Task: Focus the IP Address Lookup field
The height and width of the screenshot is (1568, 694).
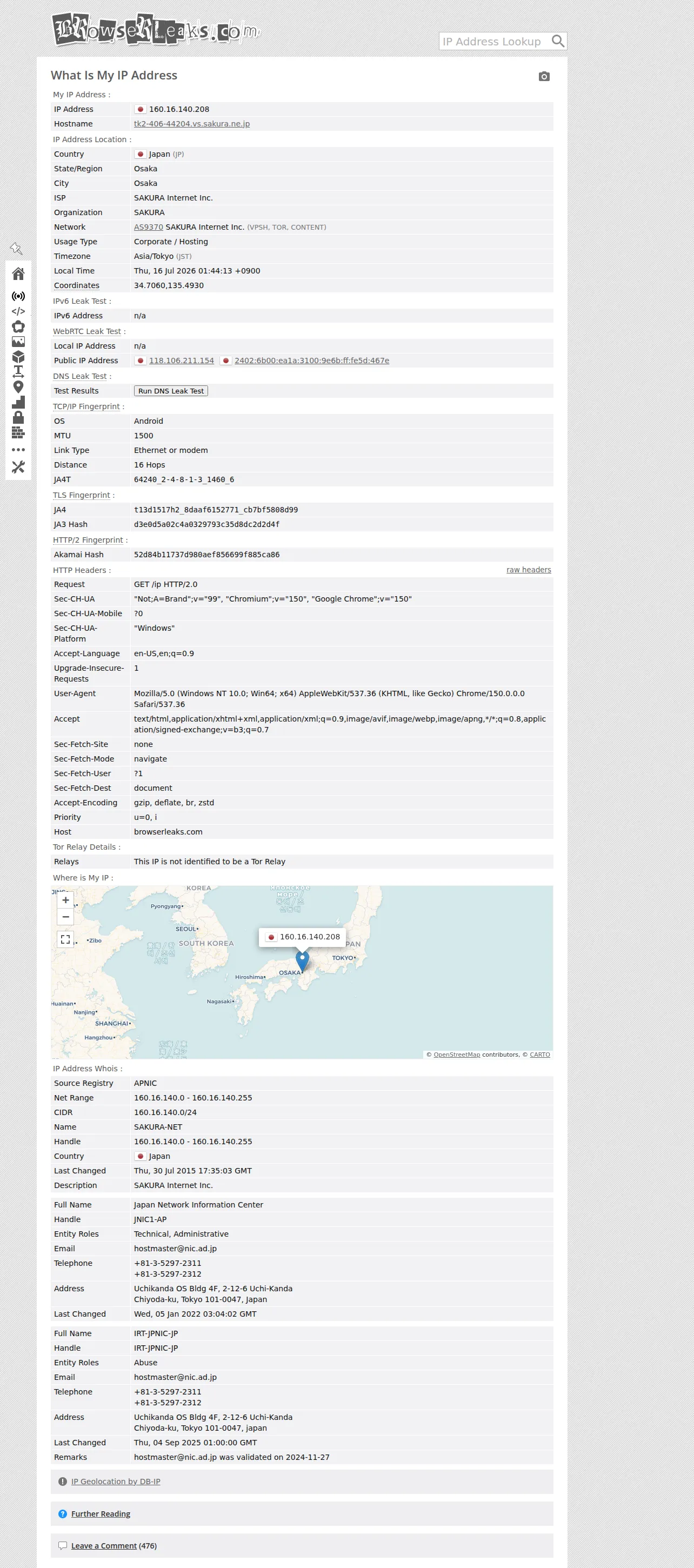Action: (495, 42)
